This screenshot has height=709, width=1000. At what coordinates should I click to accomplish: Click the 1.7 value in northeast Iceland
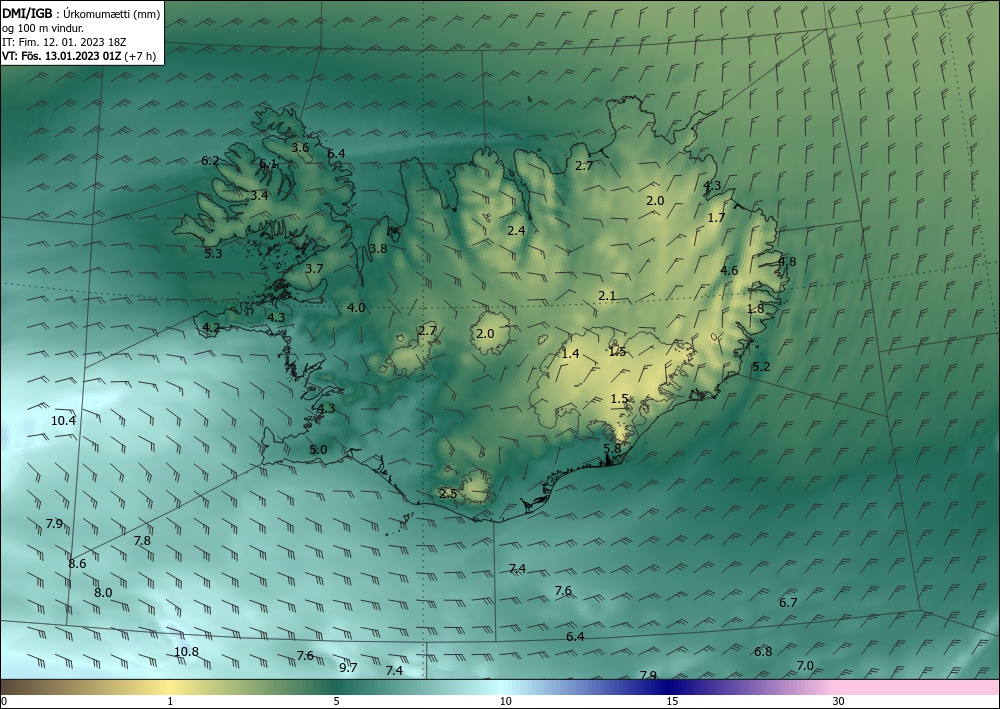[716, 217]
